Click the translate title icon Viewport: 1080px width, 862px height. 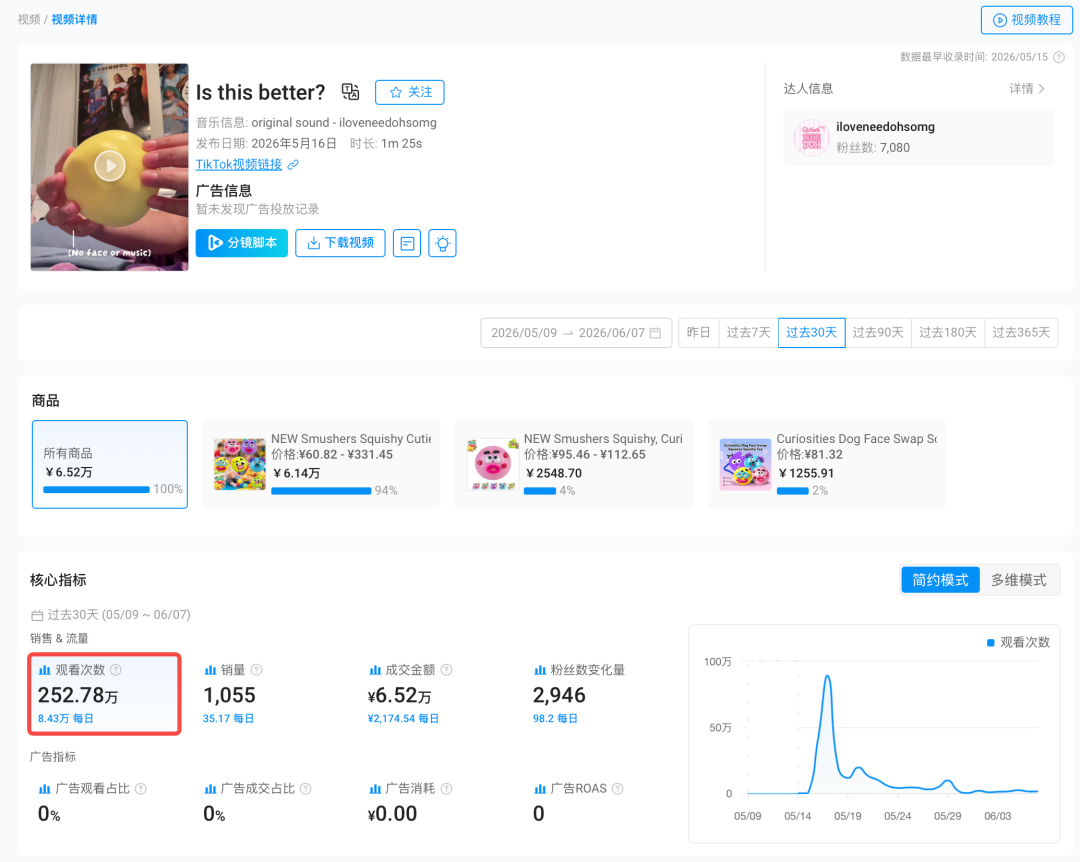pos(351,92)
